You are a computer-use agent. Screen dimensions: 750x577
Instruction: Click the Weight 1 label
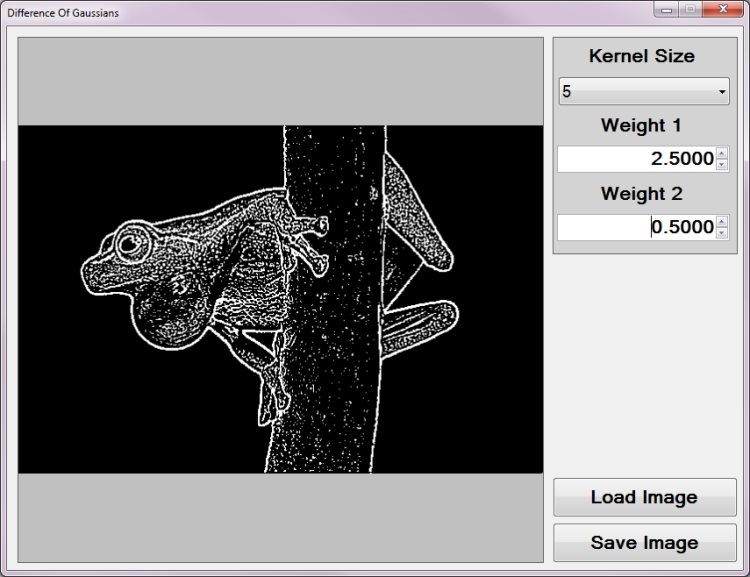641,126
